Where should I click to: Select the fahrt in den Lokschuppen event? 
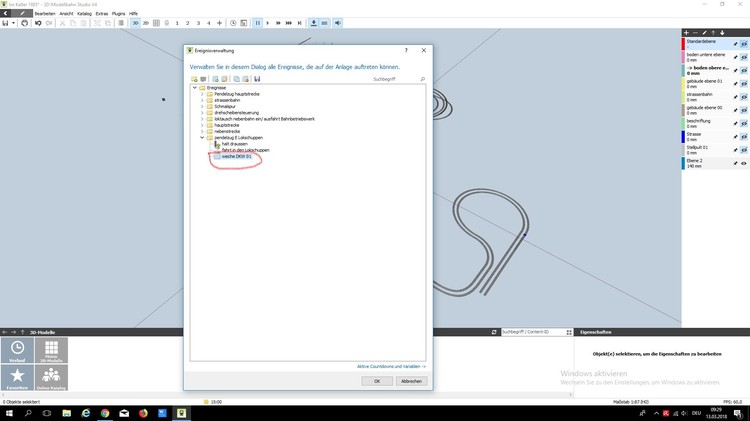245,150
